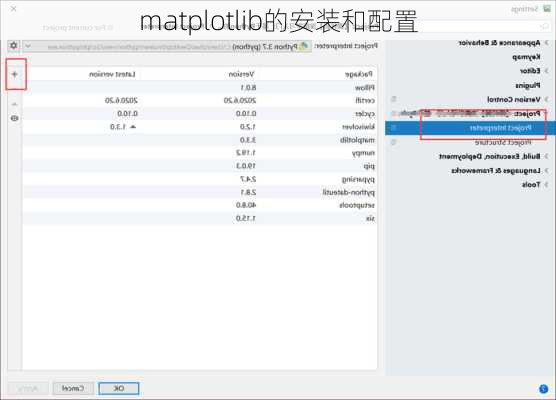Click the Cancel button
The image size is (556, 400).
tap(73, 389)
